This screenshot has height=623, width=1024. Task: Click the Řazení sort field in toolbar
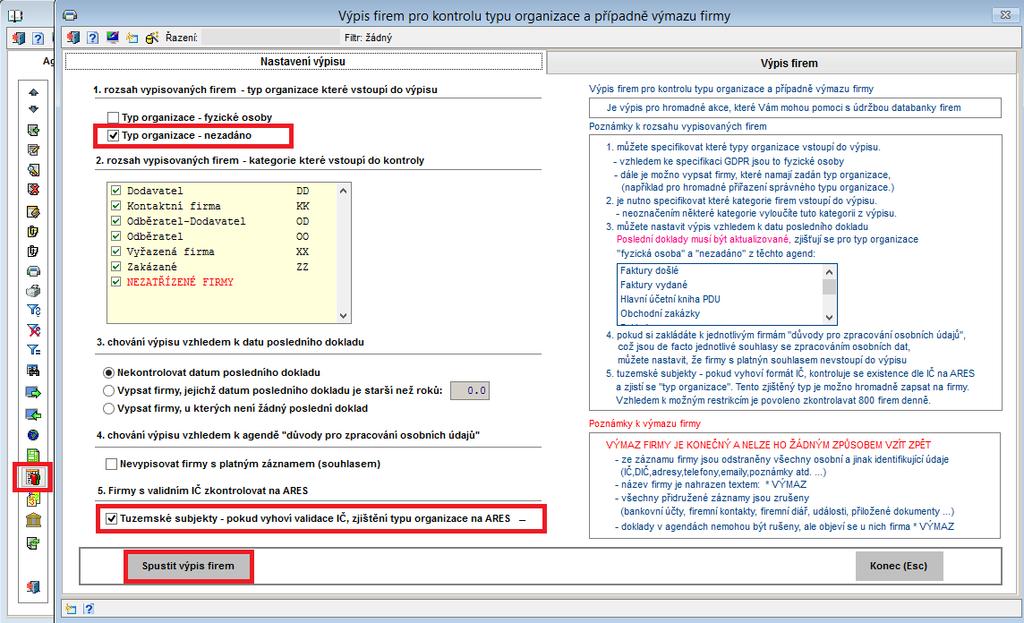(x=270, y=37)
